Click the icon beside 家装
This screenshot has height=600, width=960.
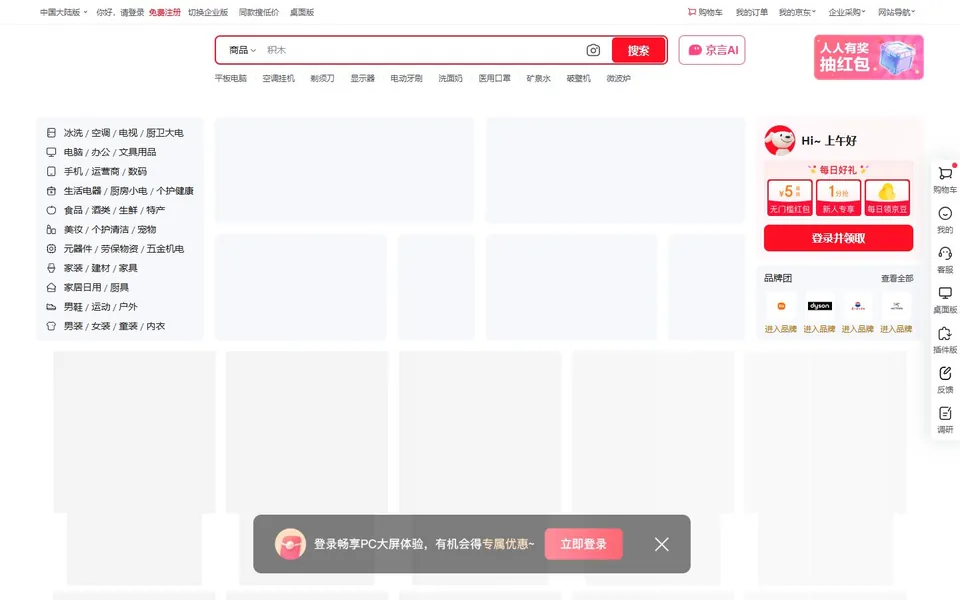tap(51, 268)
